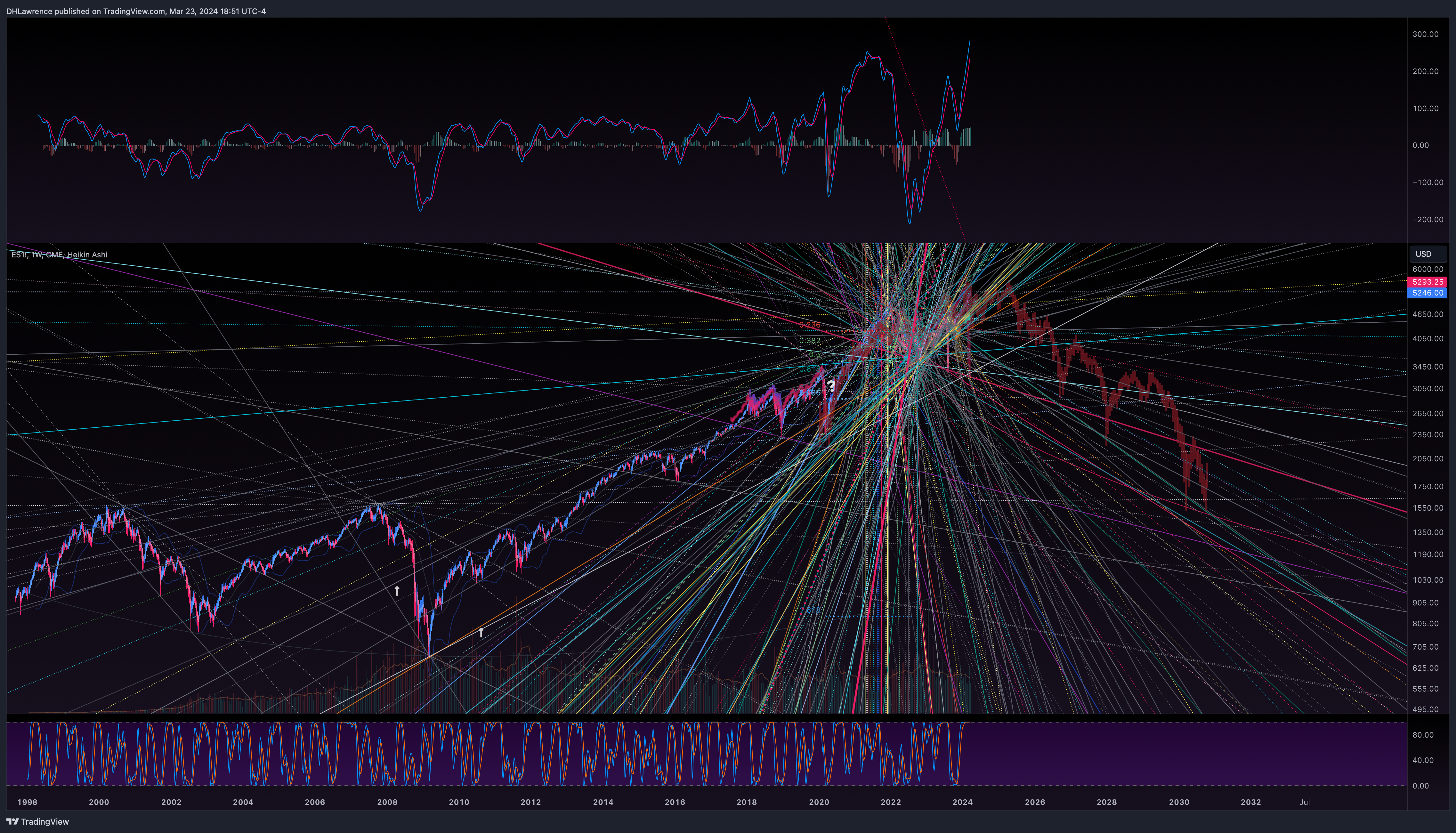Viewport: 1456px width, 833px height.
Task: Click the 2006 label on time axis
Action: (315, 802)
